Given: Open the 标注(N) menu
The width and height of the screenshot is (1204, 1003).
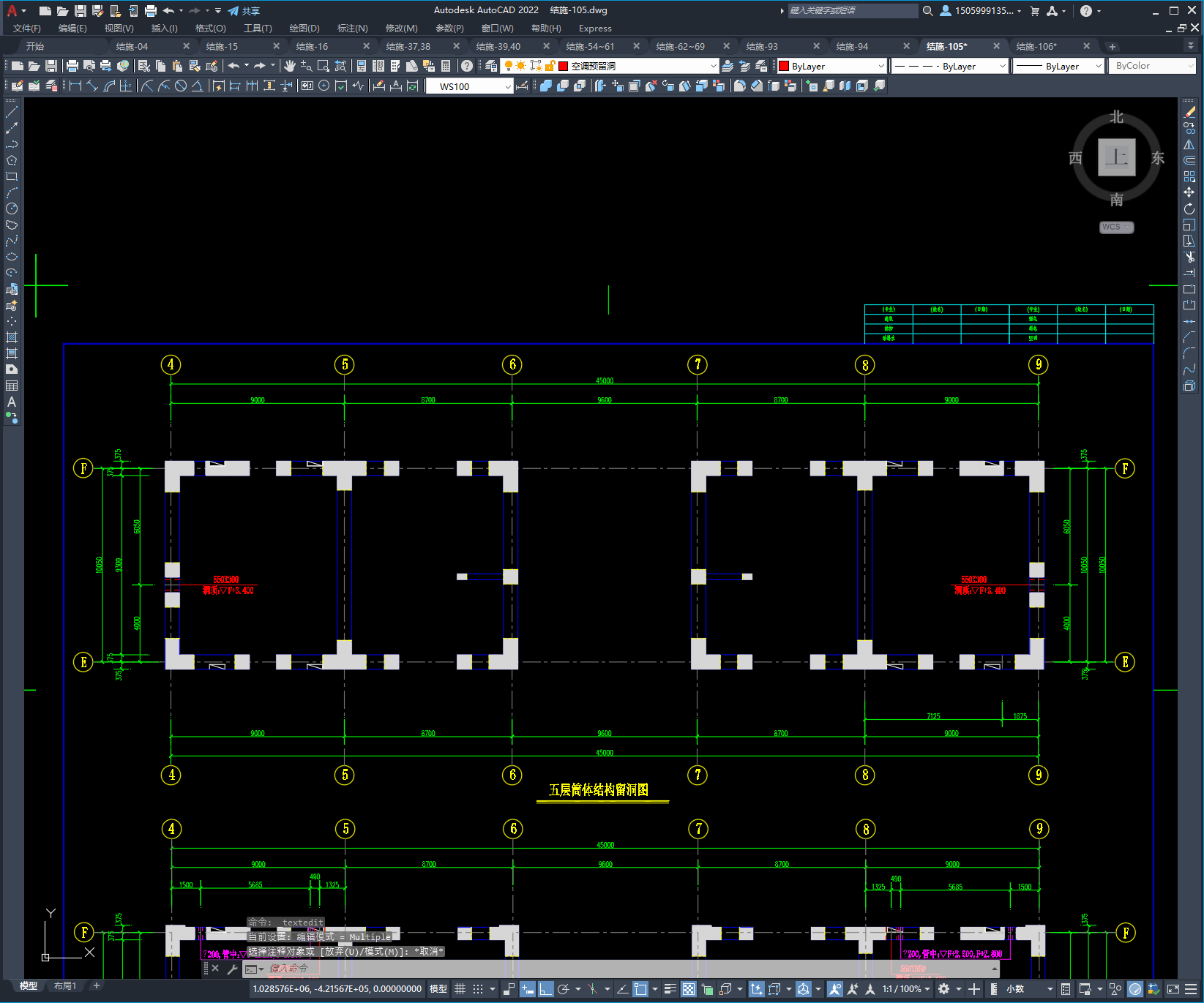Looking at the screenshot, I should (353, 29).
